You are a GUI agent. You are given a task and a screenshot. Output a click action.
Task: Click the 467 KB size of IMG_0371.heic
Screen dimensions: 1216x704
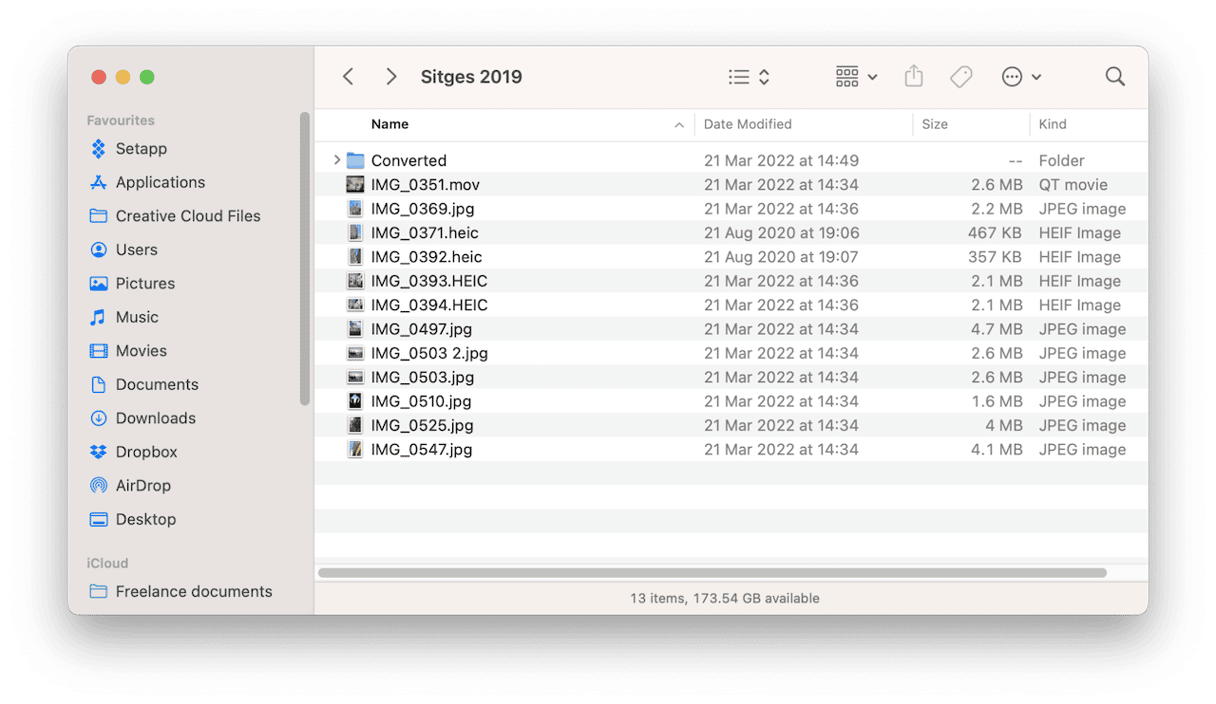pos(995,232)
